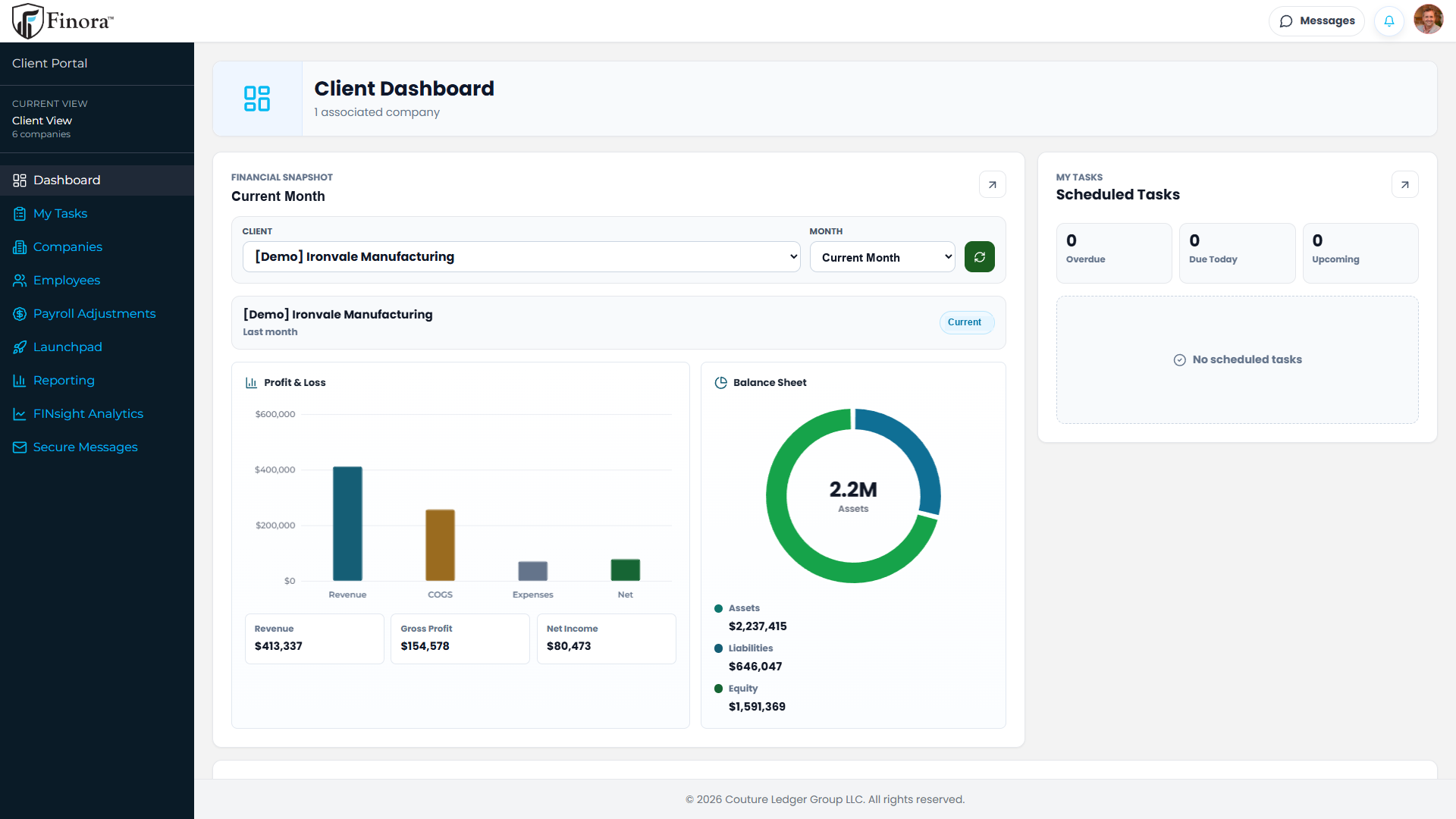The height and width of the screenshot is (819, 1456).
Task: Click the Last month subtitle
Action: click(x=270, y=332)
